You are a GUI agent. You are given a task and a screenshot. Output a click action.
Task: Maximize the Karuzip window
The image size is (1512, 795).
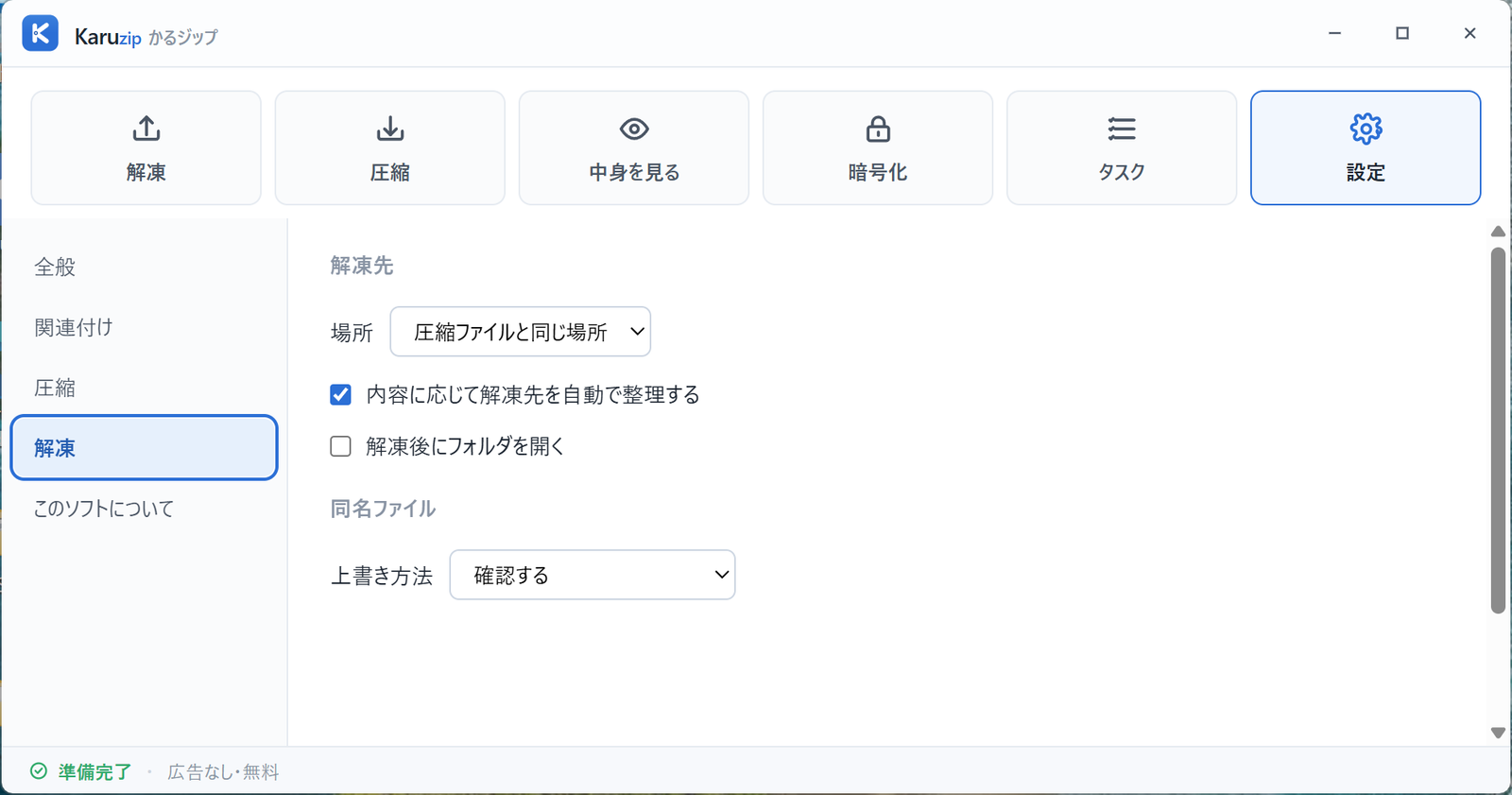[x=1402, y=33]
